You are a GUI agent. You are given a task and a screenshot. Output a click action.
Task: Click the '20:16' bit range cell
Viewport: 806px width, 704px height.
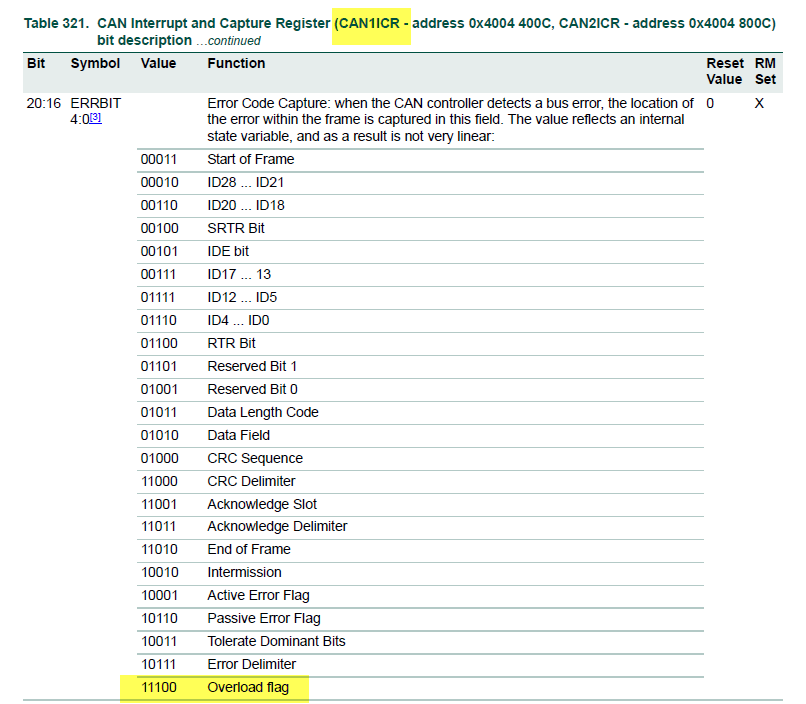44,103
